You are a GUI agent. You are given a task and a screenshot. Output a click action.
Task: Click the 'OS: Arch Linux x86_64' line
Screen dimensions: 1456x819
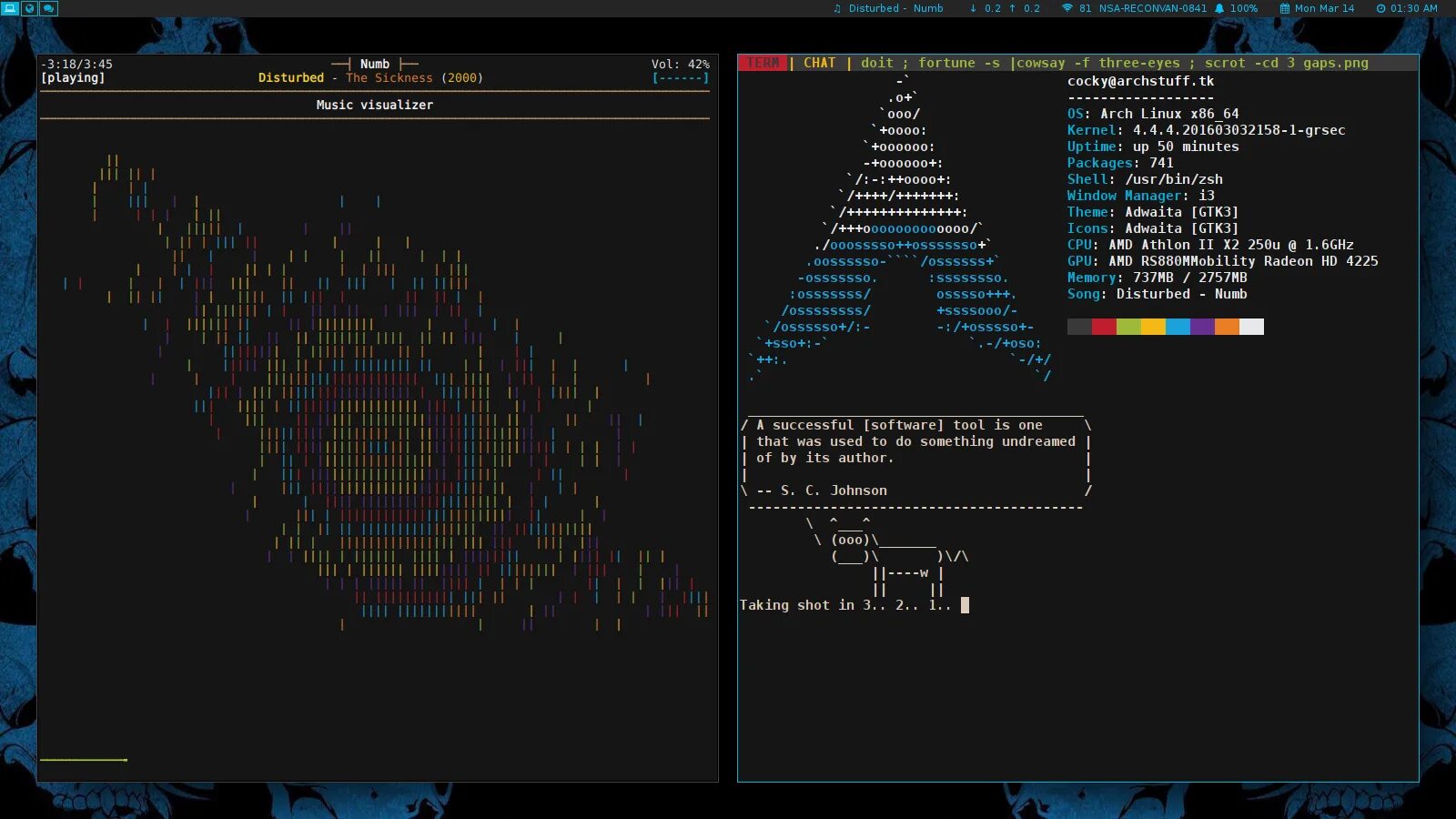coord(1153,114)
